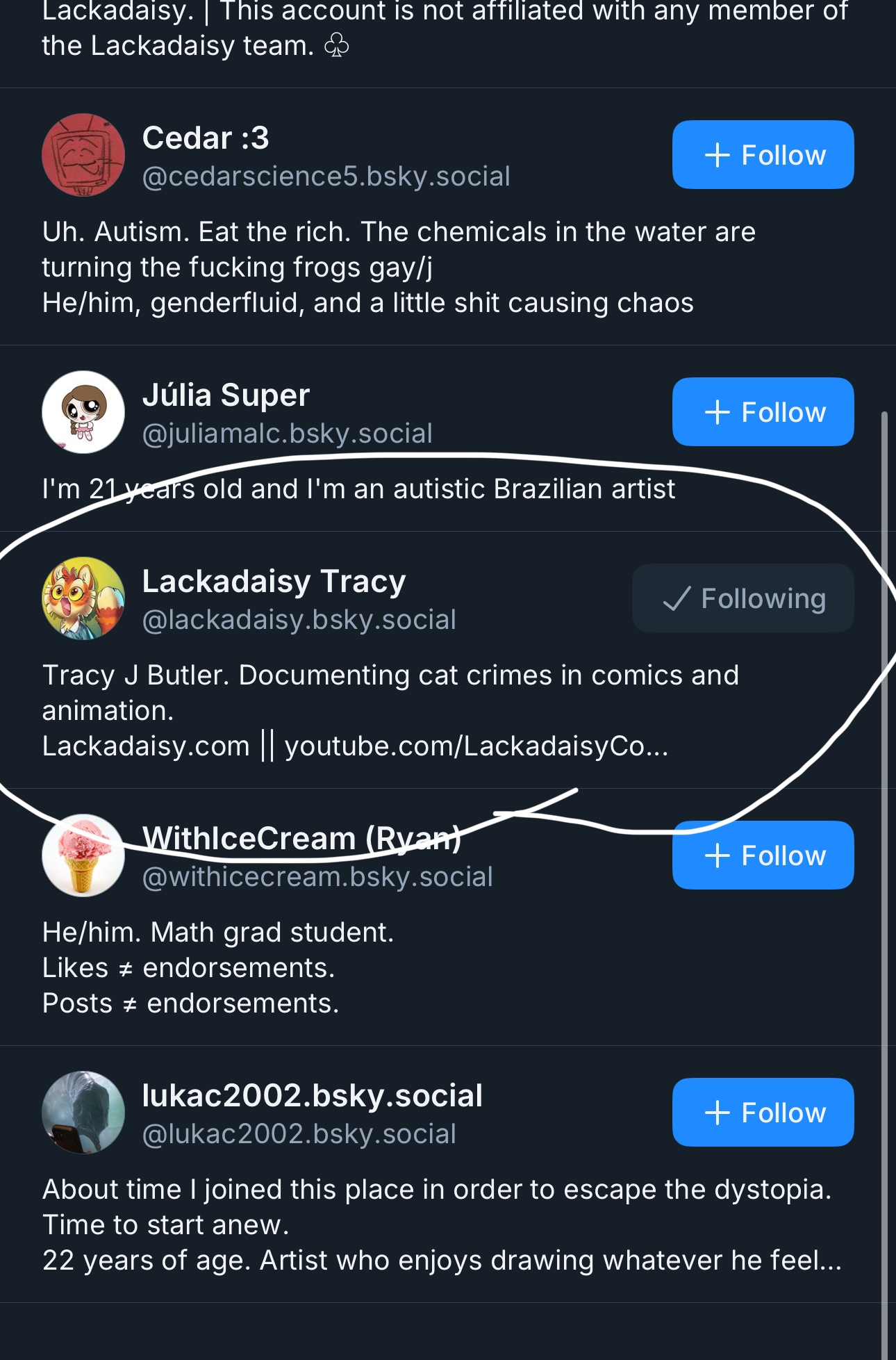Screen dimensions: 896x1360
Task: Follow Júlia Super
Action: point(763,412)
